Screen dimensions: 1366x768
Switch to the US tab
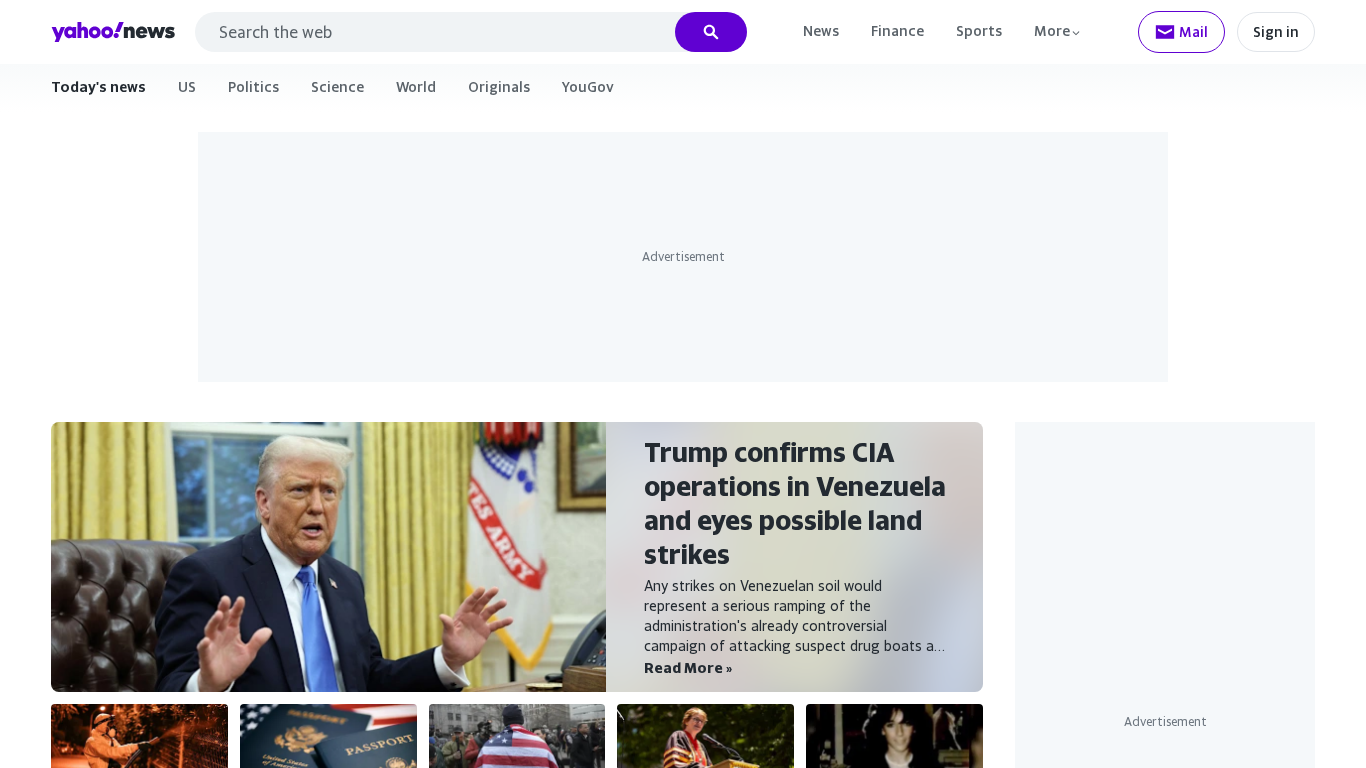point(187,87)
